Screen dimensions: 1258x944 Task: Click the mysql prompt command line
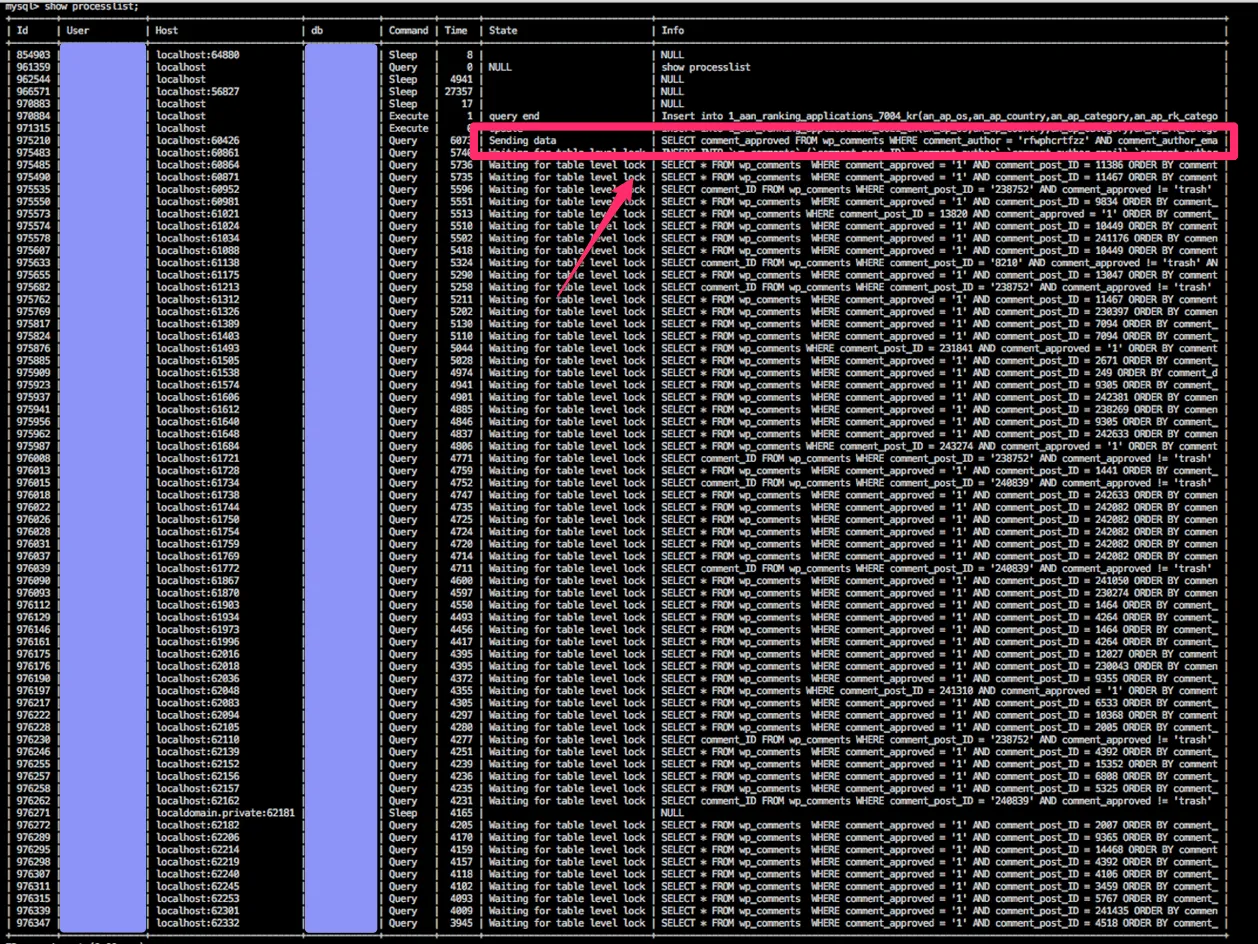(72, 6)
